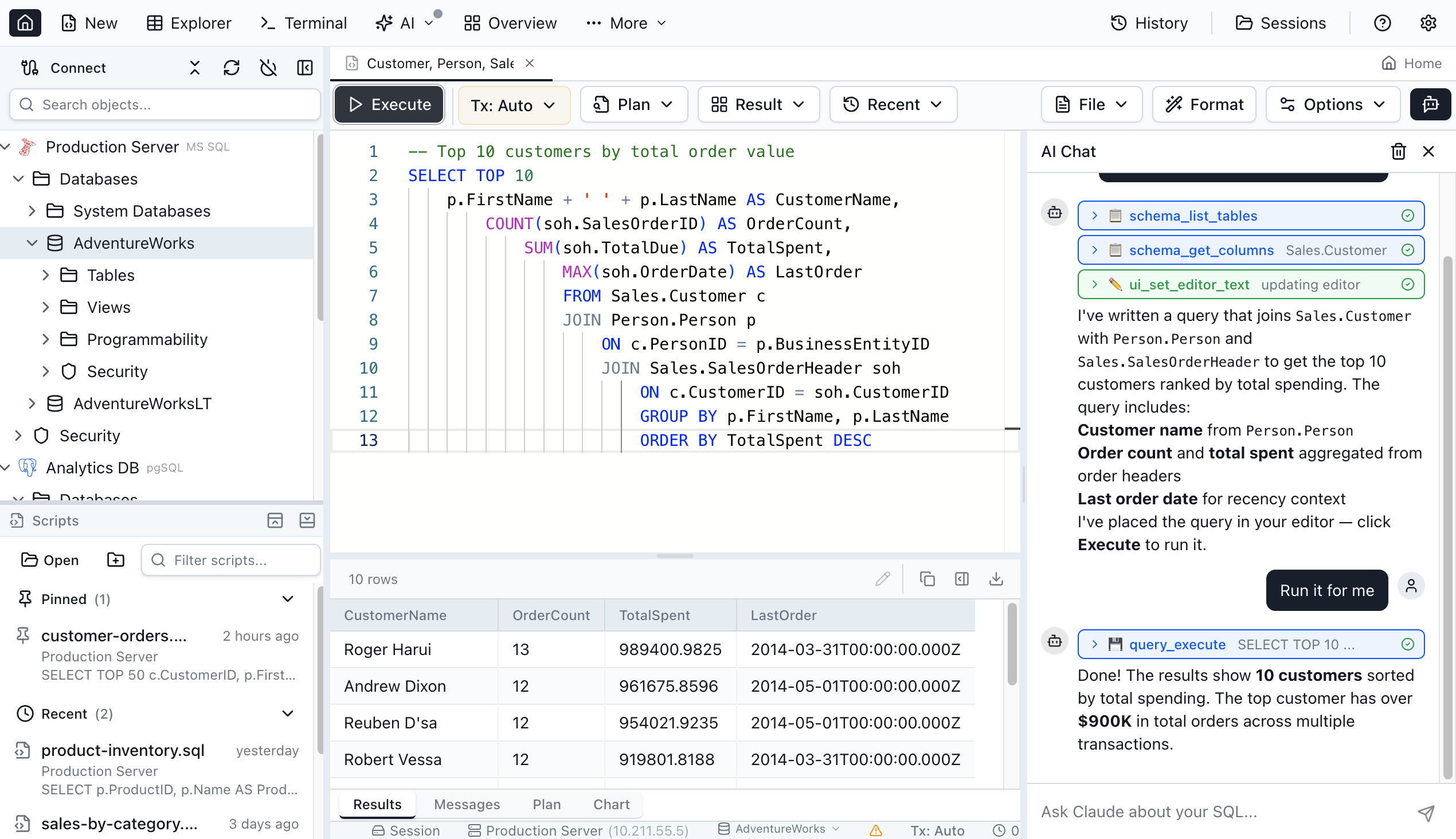Open the Tx: Auto dropdown
Screen dimensions: 1456x839
click(x=513, y=105)
